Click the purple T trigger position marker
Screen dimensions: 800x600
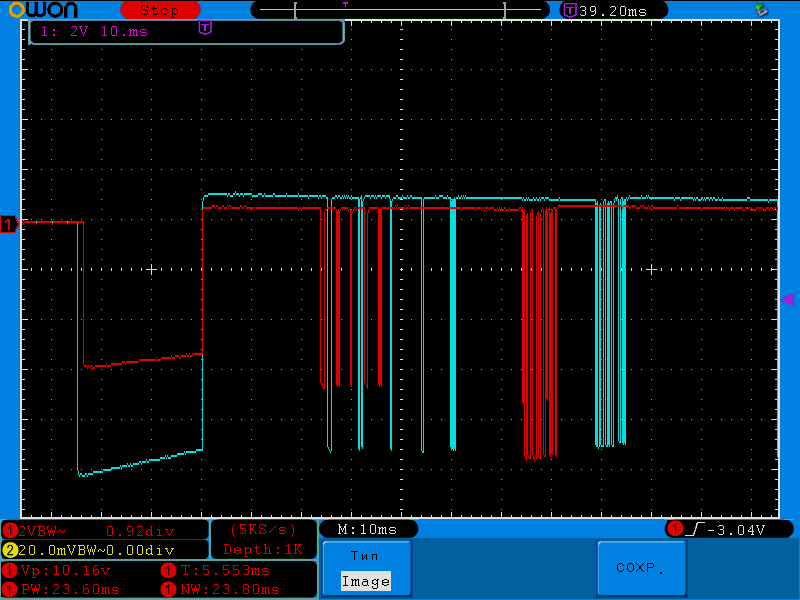click(x=205, y=29)
